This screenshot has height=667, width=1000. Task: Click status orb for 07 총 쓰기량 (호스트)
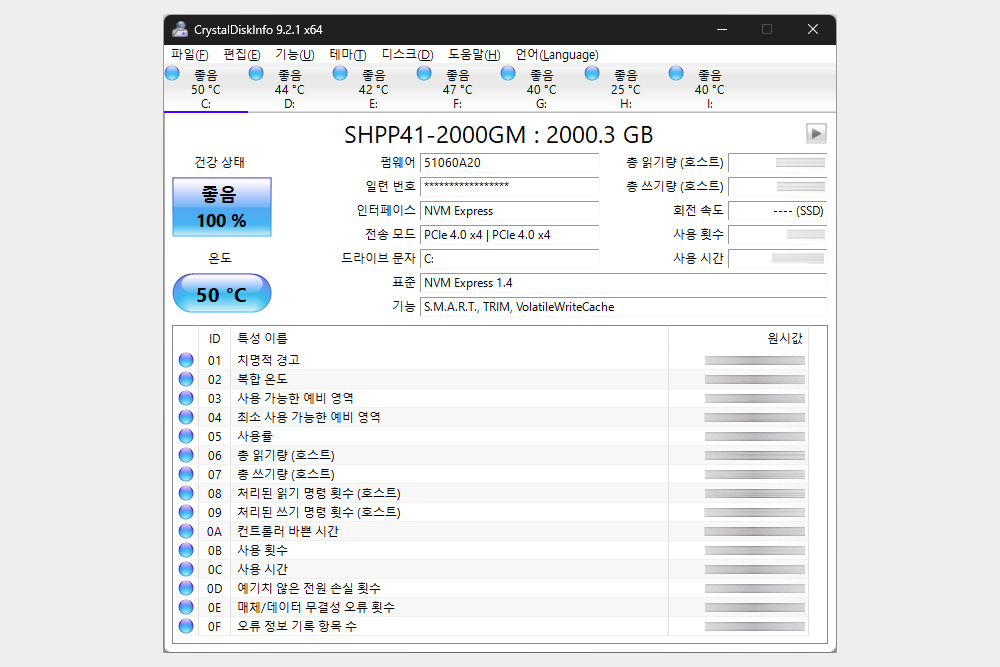186,474
